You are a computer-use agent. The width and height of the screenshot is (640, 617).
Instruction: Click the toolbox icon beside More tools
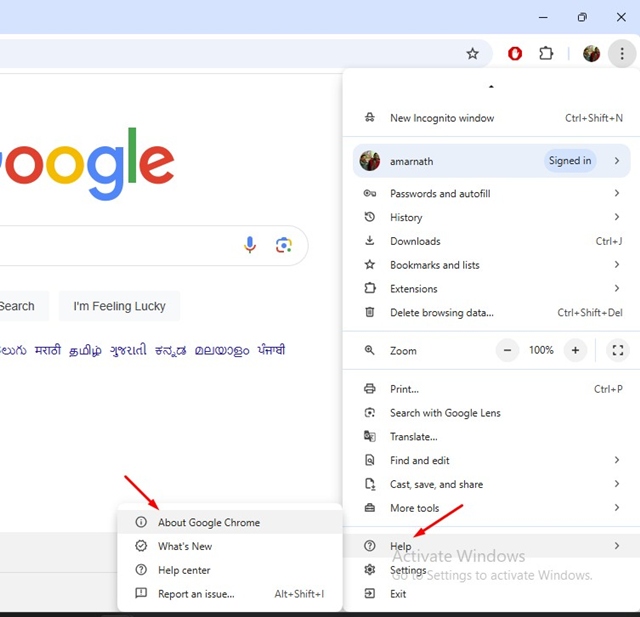[370, 508]
